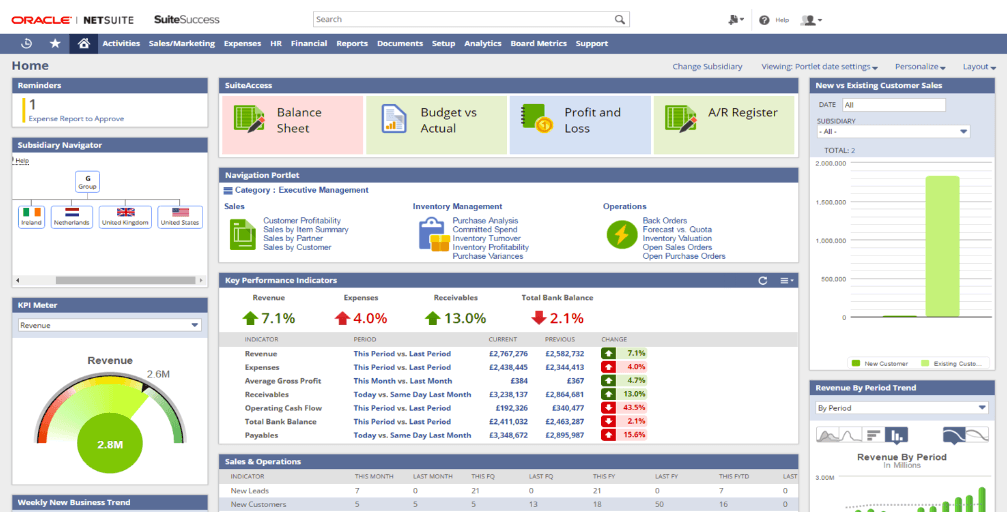Open the Reports menu
Image resolution: width=1007 pixels, height=512 pixels.
pos(352,44)
